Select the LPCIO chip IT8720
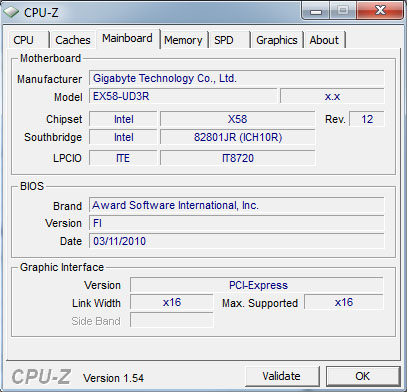 237,158
